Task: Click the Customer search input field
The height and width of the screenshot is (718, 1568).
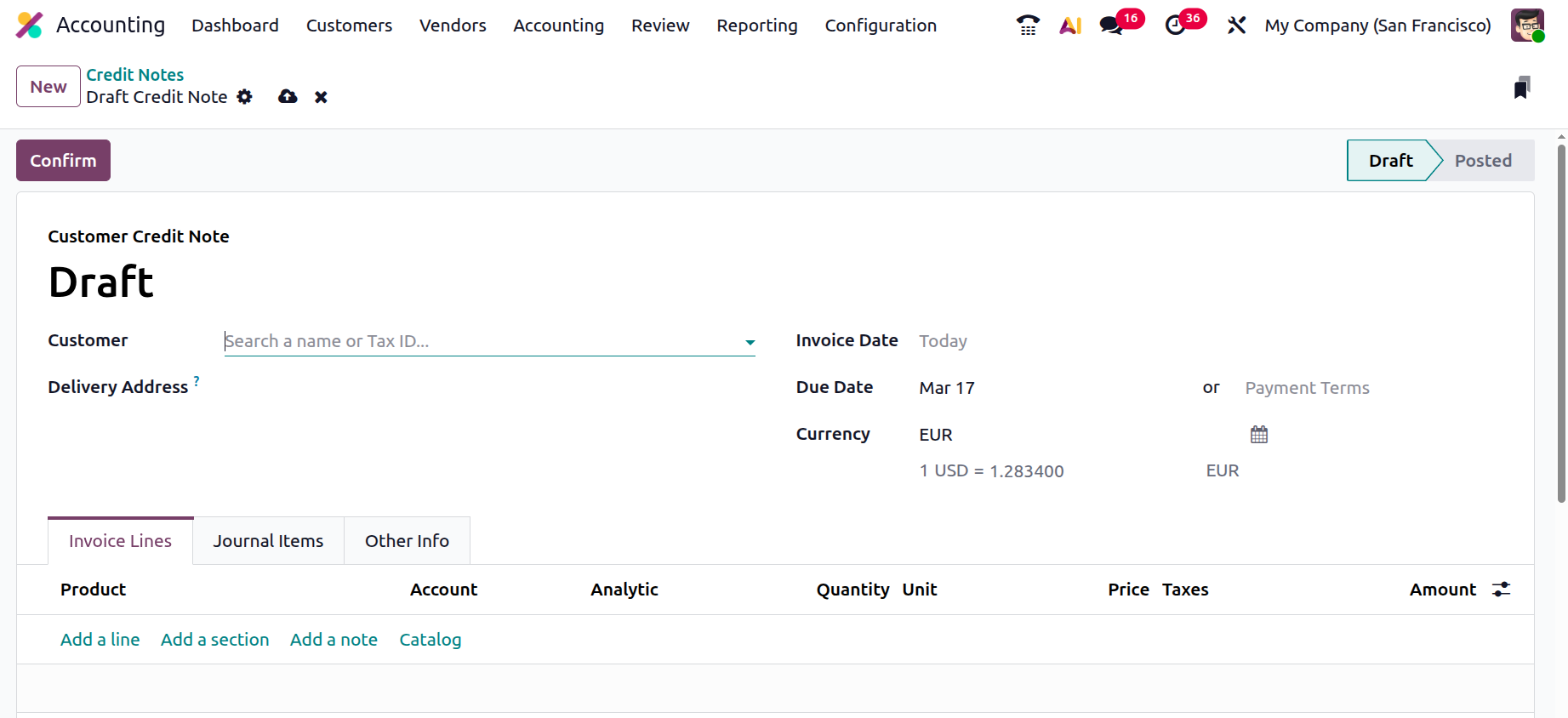Action: coord(481,341)
